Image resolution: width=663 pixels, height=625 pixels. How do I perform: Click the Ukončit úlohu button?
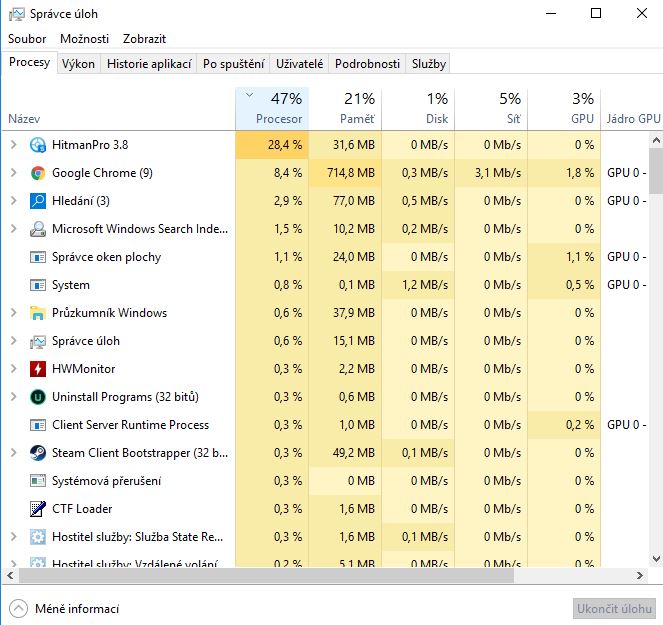click(614, 609)
